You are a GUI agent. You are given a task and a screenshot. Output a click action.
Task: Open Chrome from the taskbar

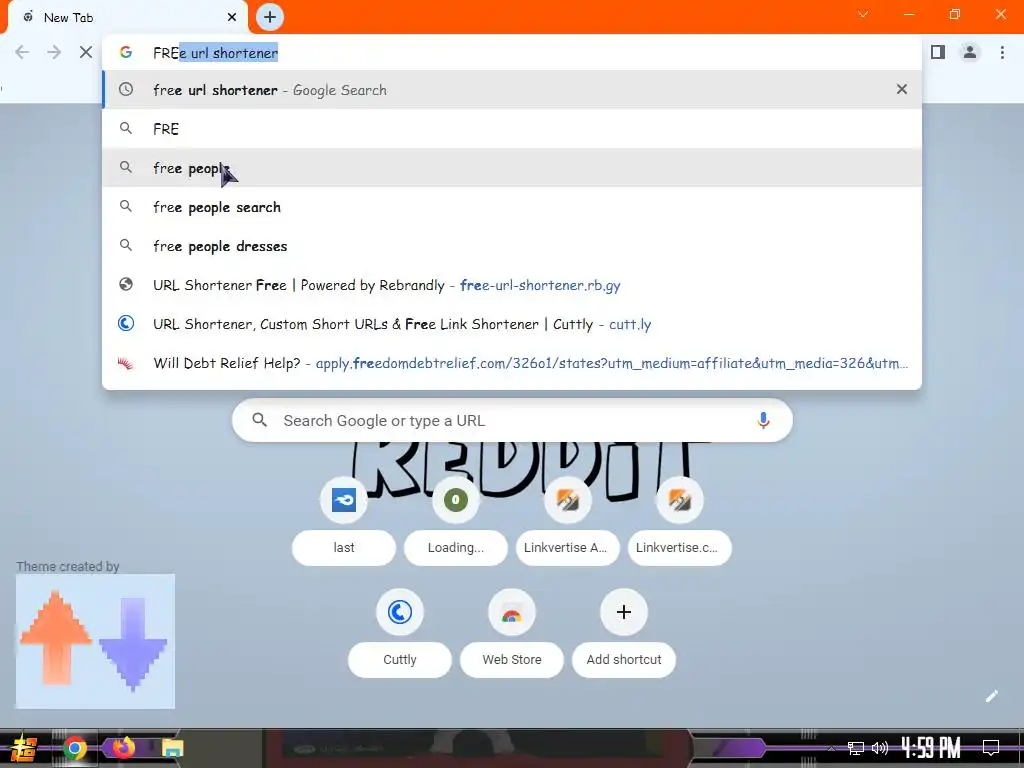tap(74, 748)
